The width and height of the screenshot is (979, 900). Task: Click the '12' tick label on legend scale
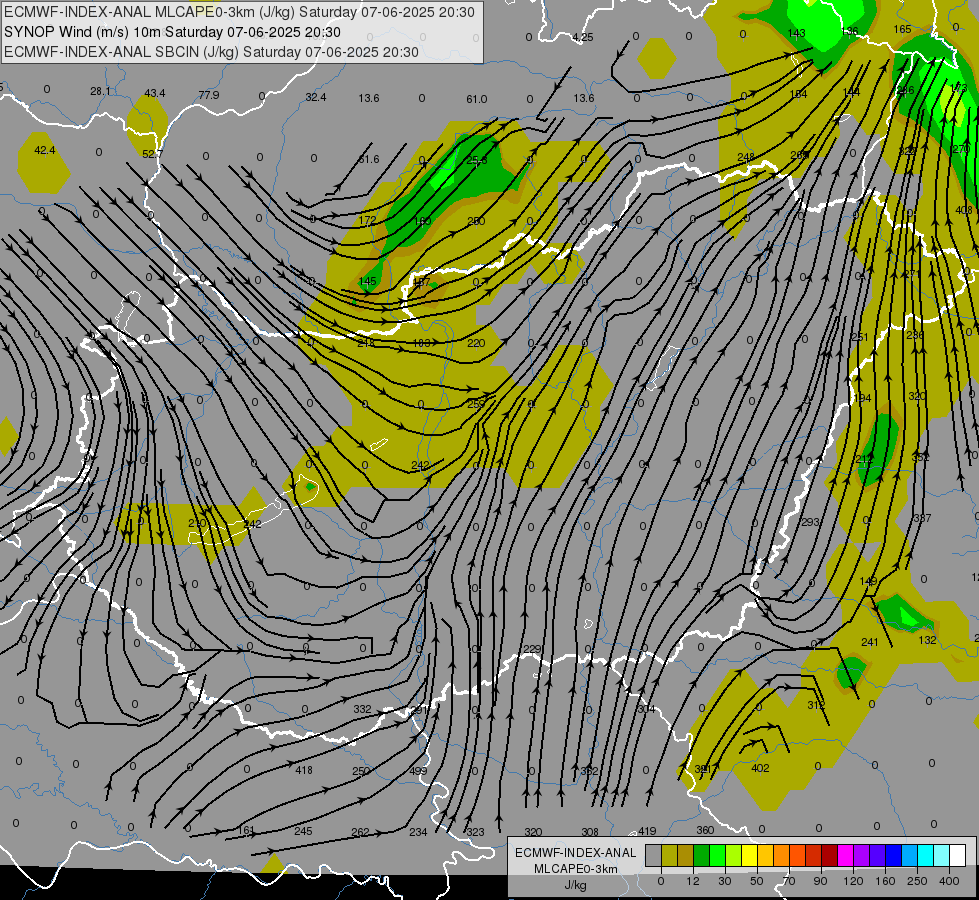coord(692,881)
